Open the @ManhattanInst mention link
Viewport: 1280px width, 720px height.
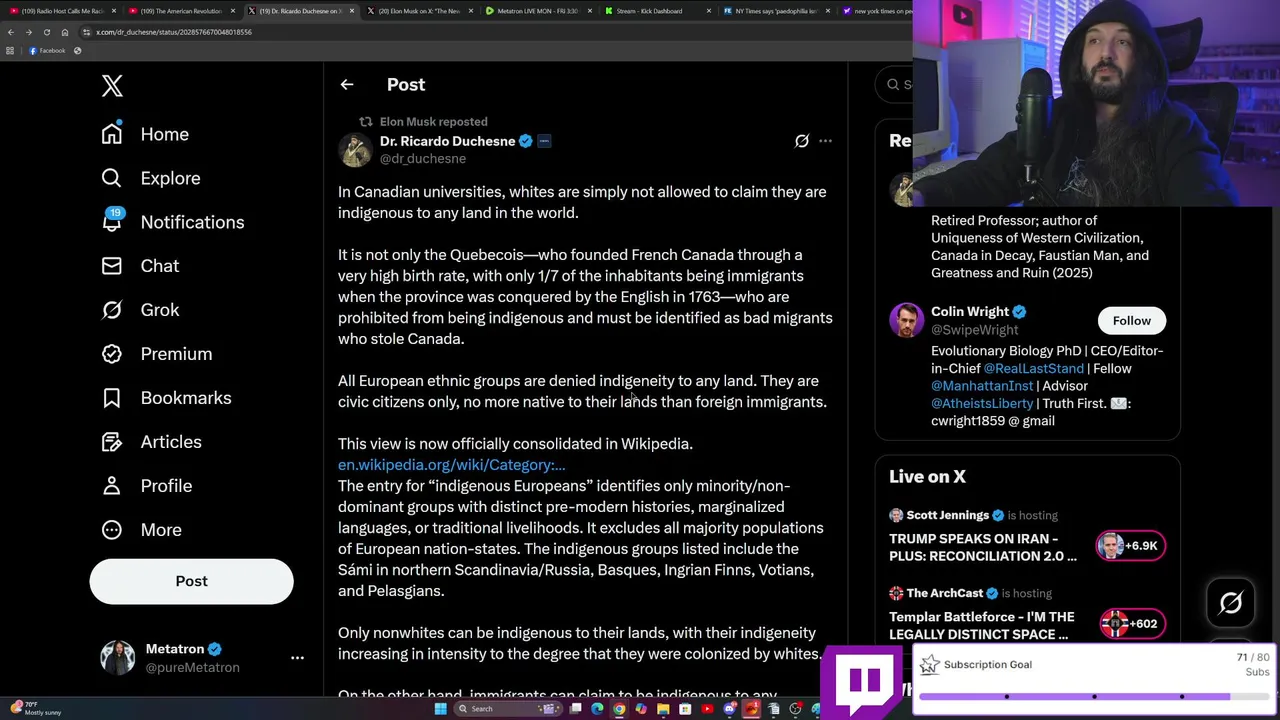(x=982, y=386)
